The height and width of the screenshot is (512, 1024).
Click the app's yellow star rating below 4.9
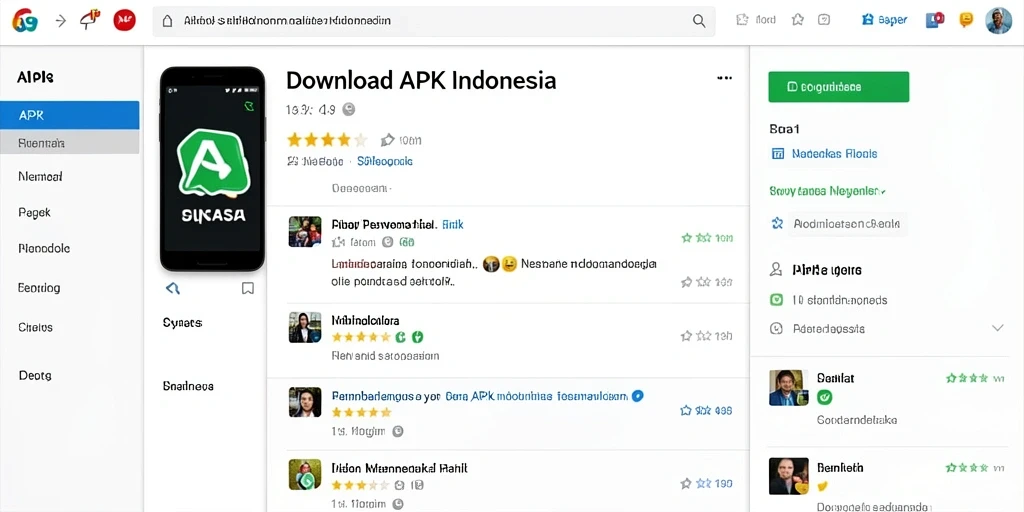(327, 140)
